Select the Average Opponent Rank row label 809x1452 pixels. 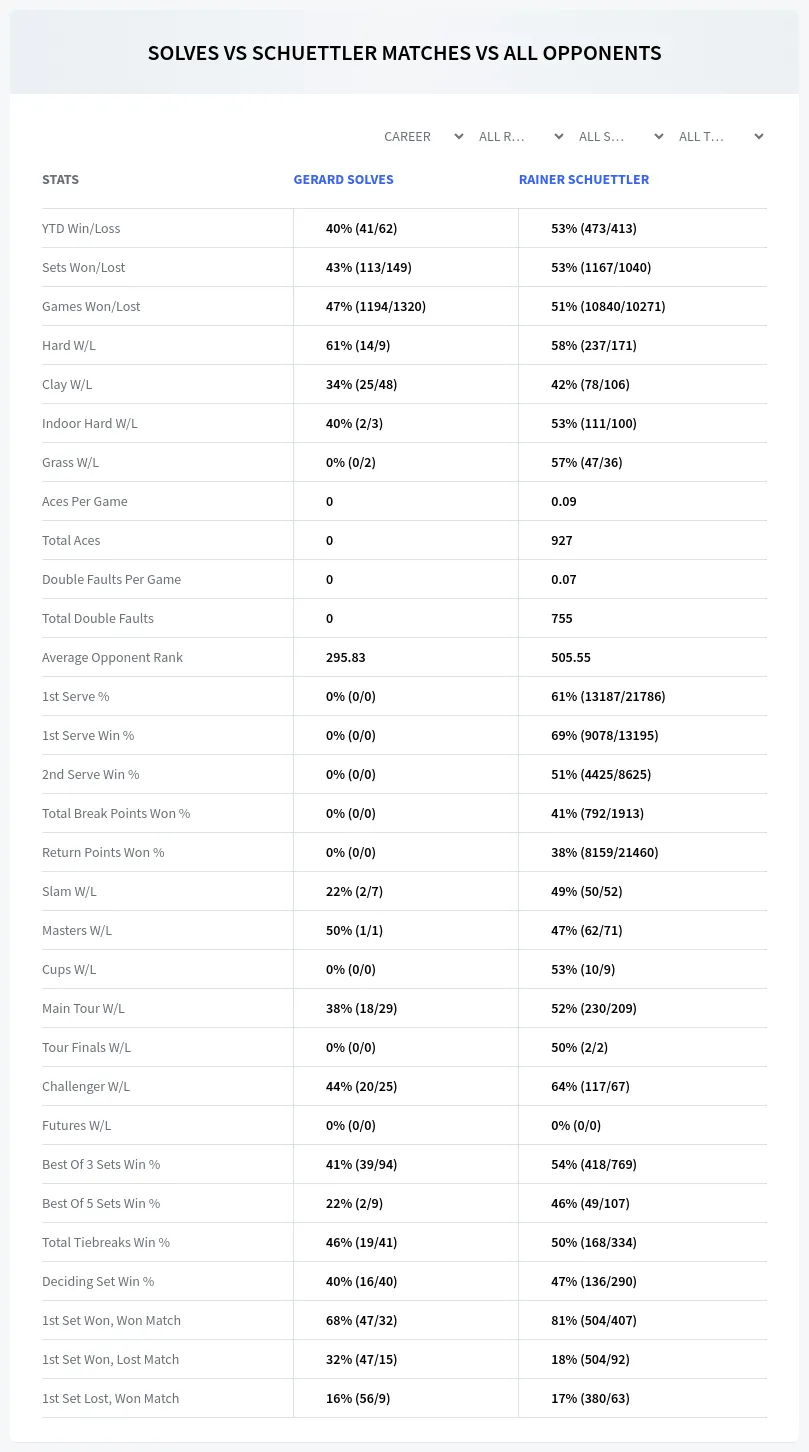[112, 657]
